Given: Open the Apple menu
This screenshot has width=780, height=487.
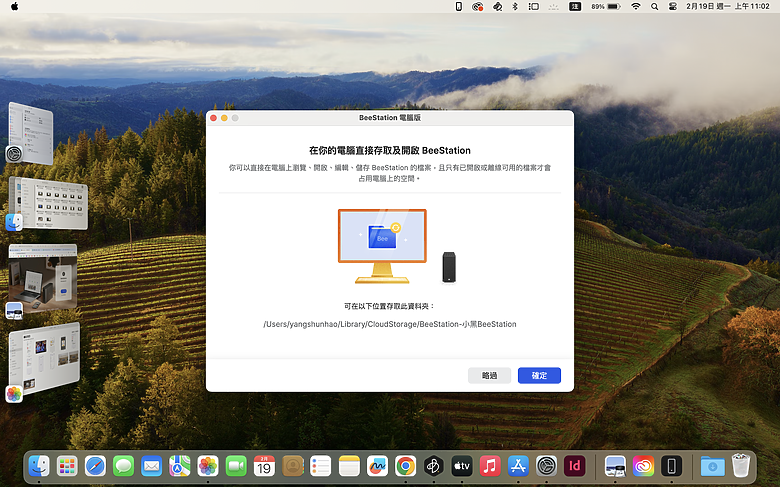Looking at the screenshot, I should [14, 6].
